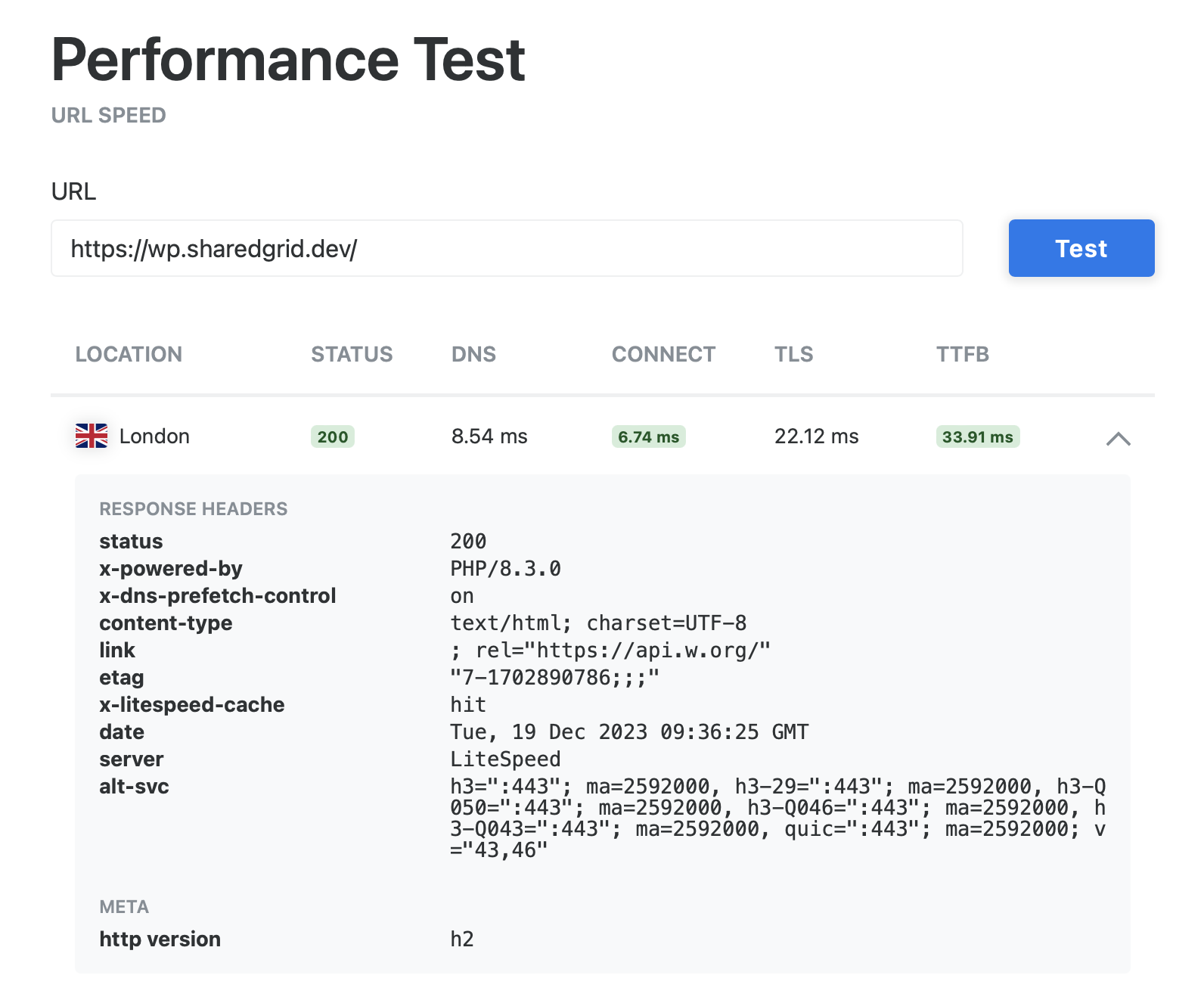
Task: Click the 22.12 ms TLS value
Action: pos(816,436)
